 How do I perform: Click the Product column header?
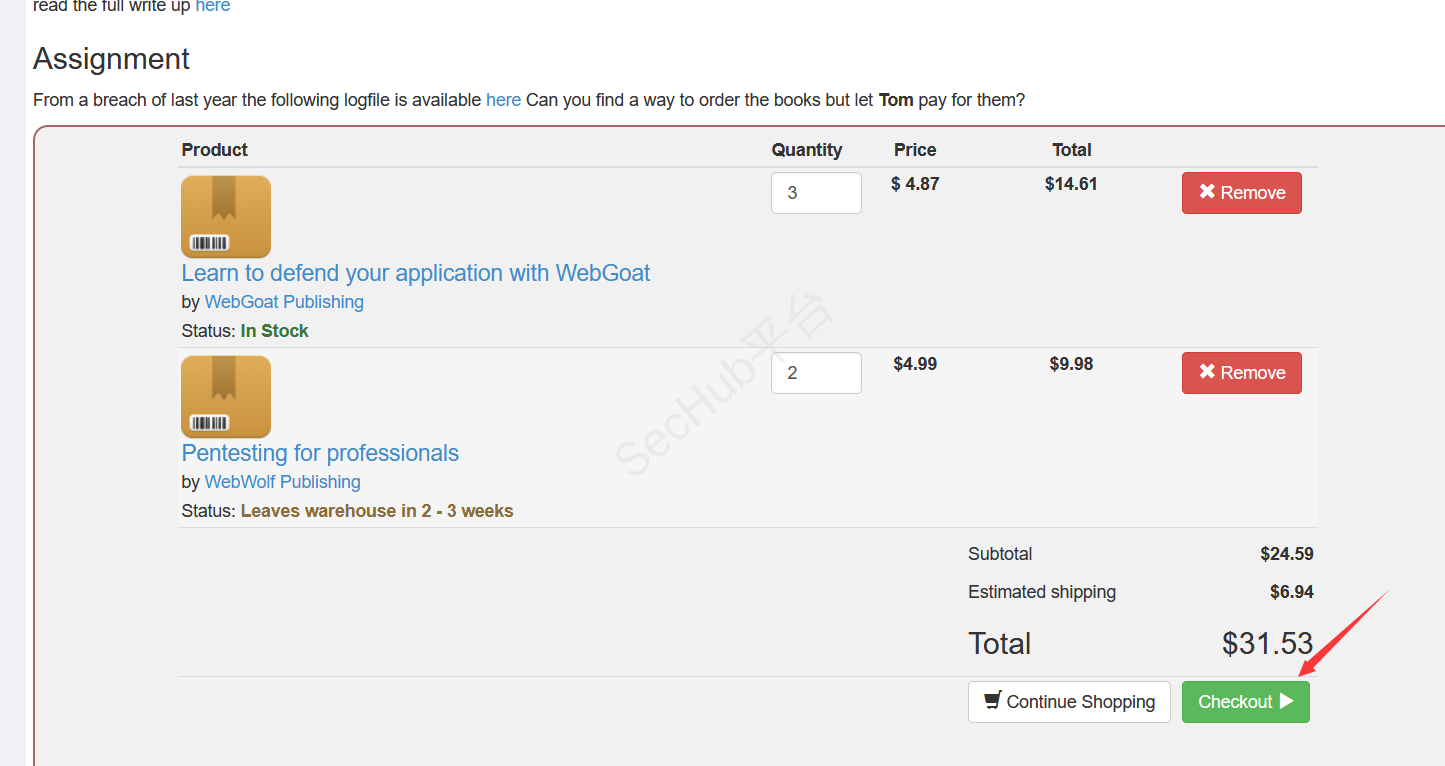tap(215, 150)
